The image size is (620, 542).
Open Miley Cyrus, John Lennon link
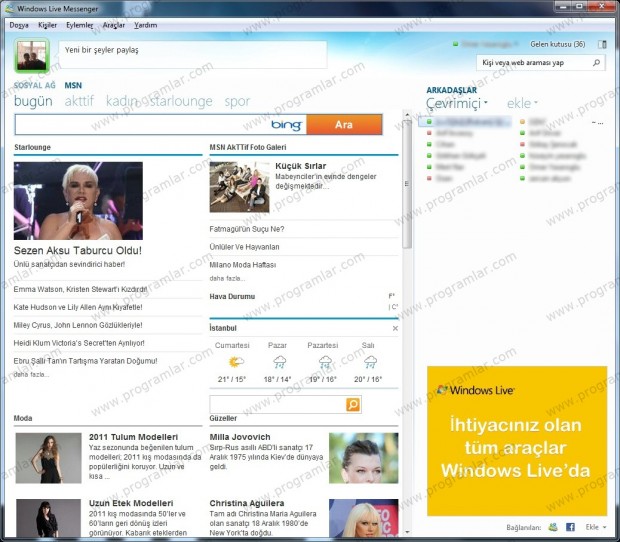[78, 325]
